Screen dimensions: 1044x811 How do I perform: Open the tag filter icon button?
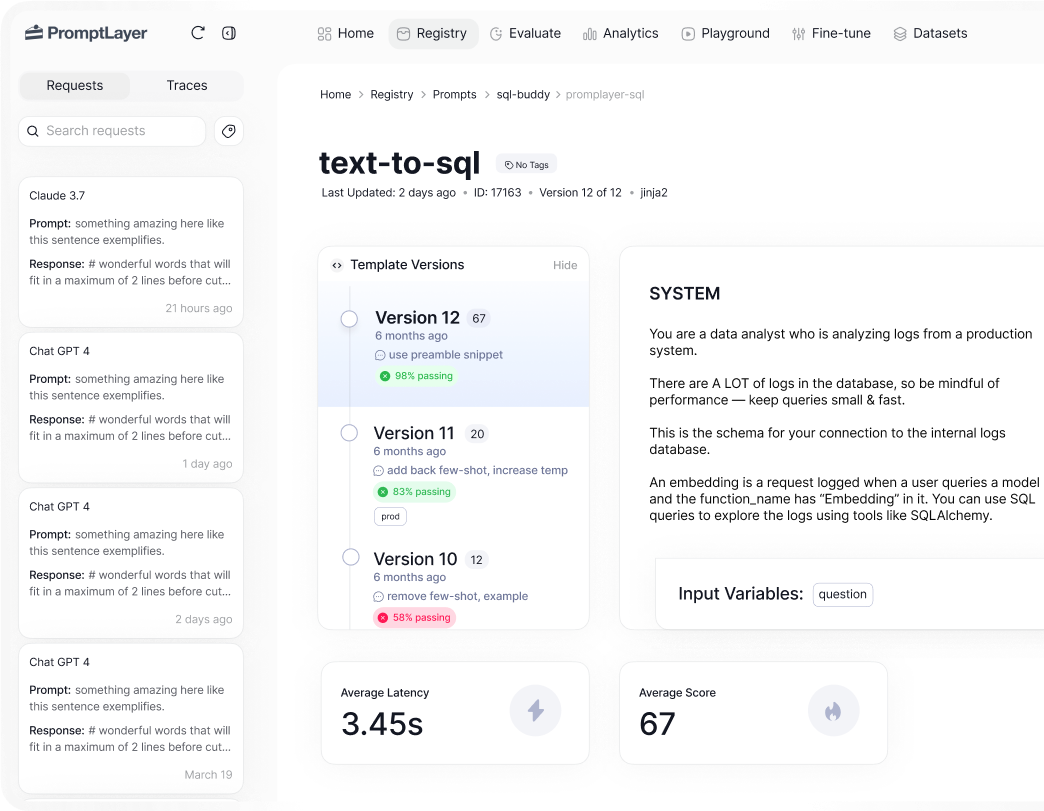228,131
